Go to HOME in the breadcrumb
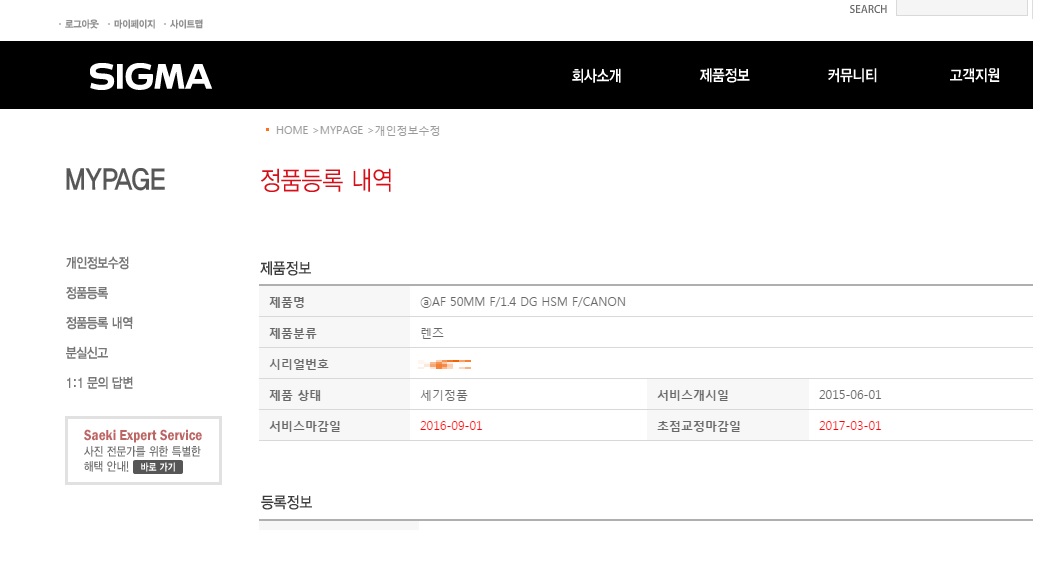1051x569 pixels. tap(292, 131)
